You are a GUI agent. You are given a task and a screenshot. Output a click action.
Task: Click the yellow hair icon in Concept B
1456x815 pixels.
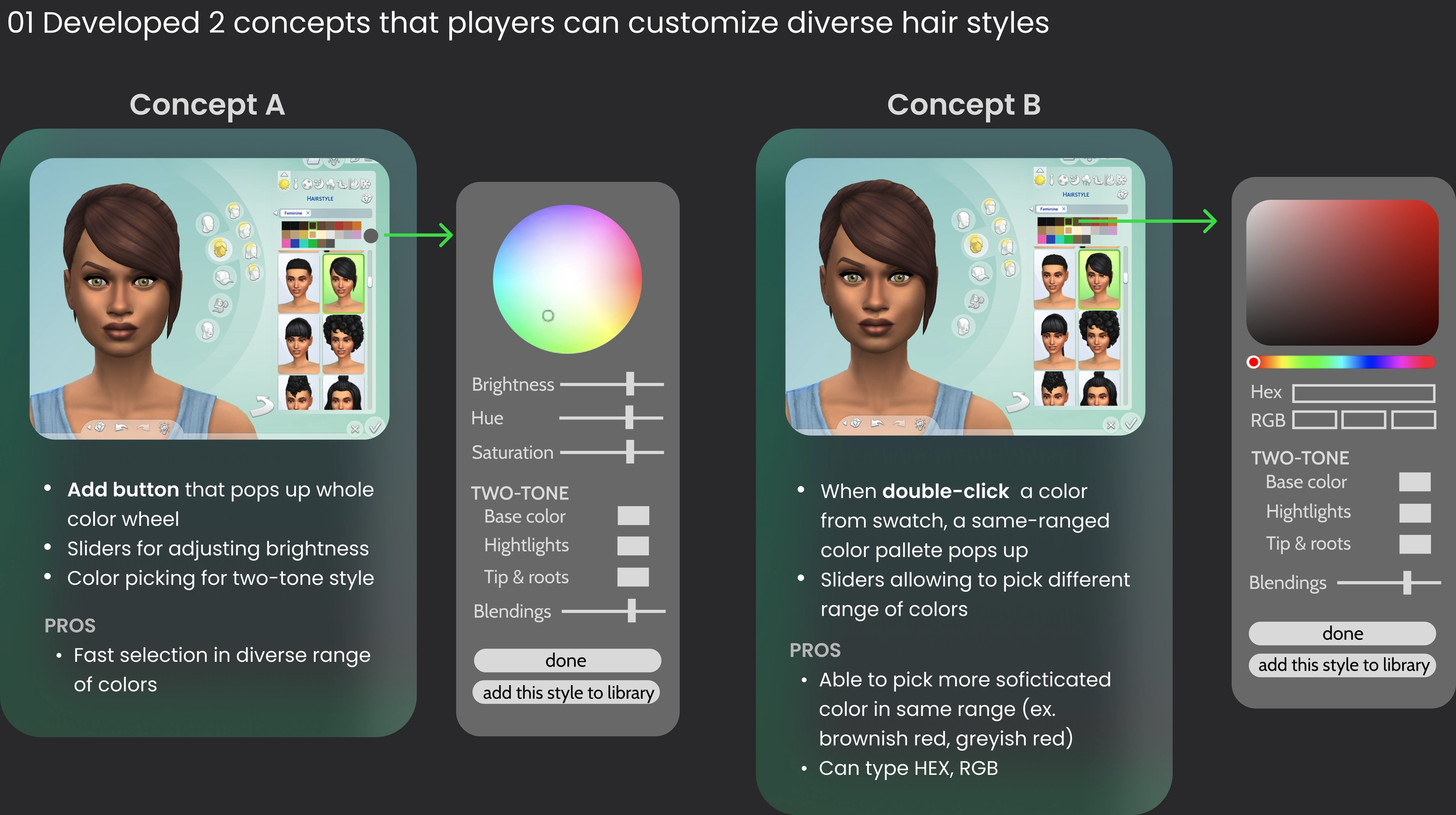[976, 245]
